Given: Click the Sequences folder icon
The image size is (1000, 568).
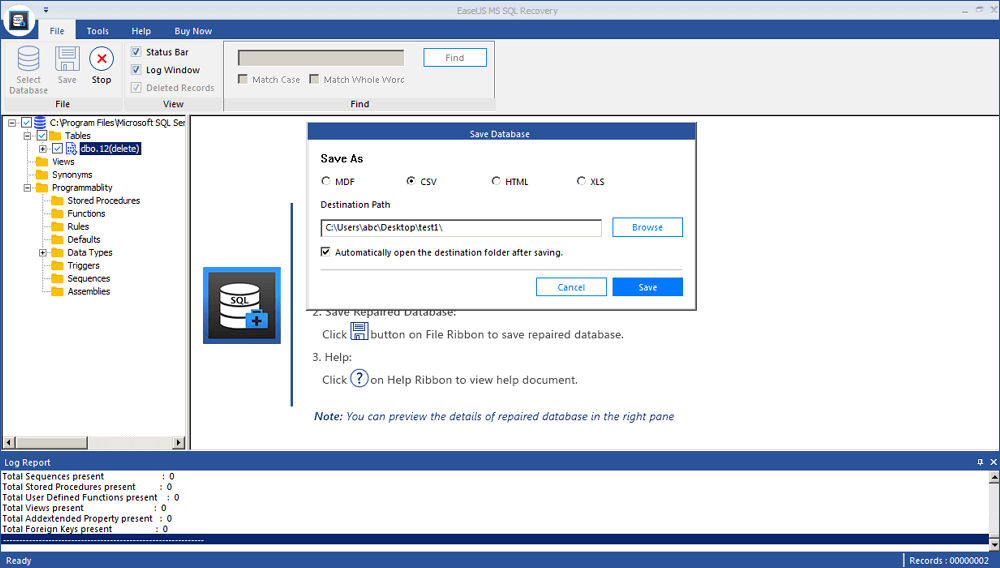Looking at the screenshot, I should (57, 279).
